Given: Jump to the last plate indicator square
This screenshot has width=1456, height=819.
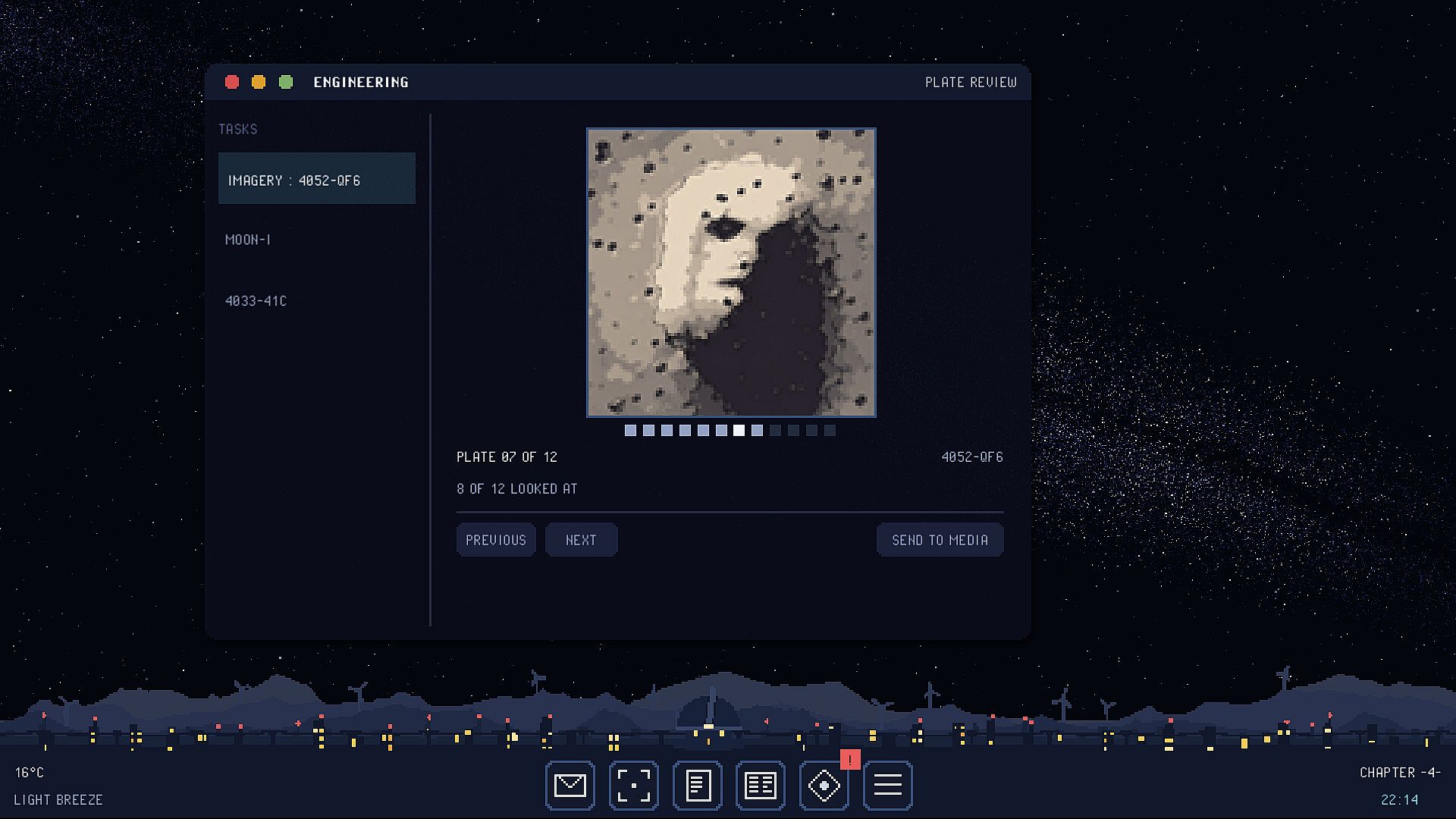Looking at the screenshot, I should tap(830, 431).
